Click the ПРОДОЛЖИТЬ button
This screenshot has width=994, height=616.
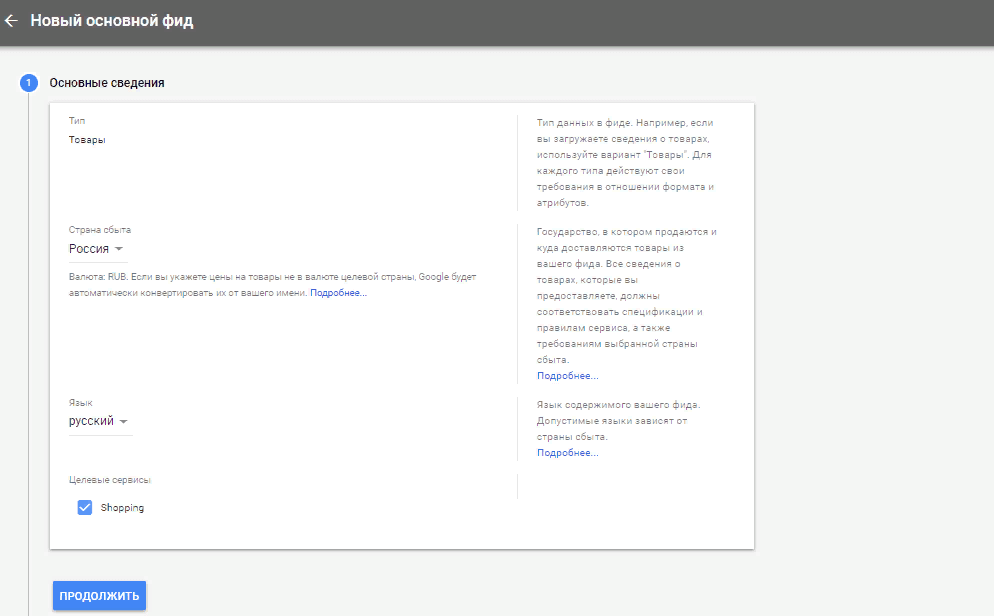[x=100, y=596]
